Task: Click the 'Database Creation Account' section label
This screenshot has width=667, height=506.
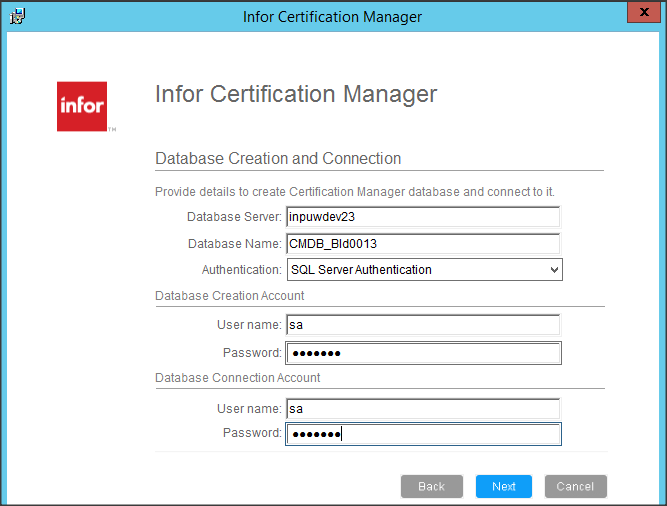Action: (230, 296)
